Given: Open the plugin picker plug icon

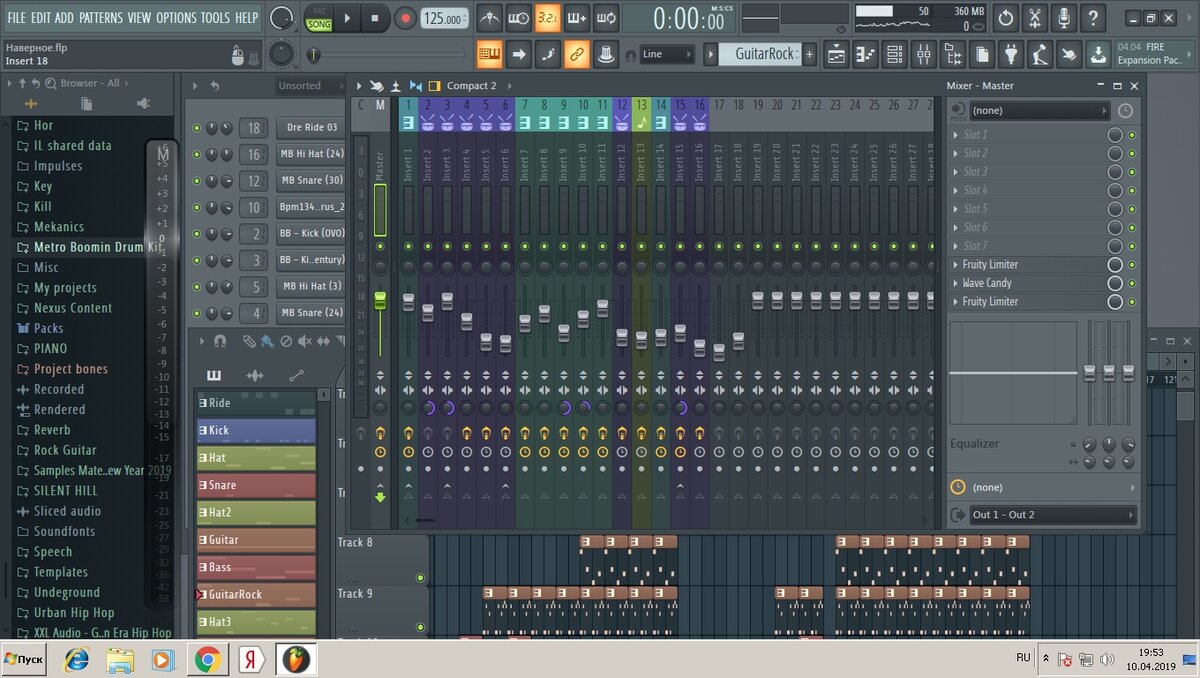Looking at the screenshot, I should point(1012,54).
